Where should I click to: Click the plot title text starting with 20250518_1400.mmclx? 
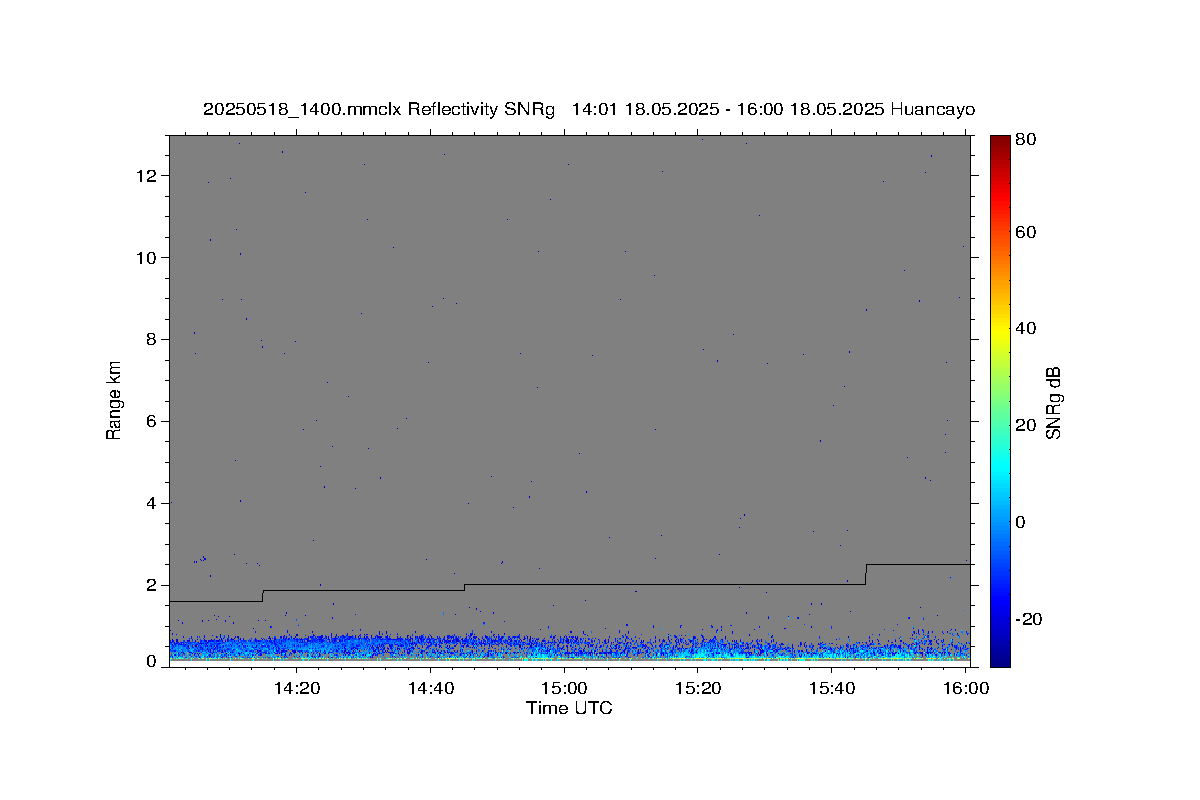click(589, 110)
